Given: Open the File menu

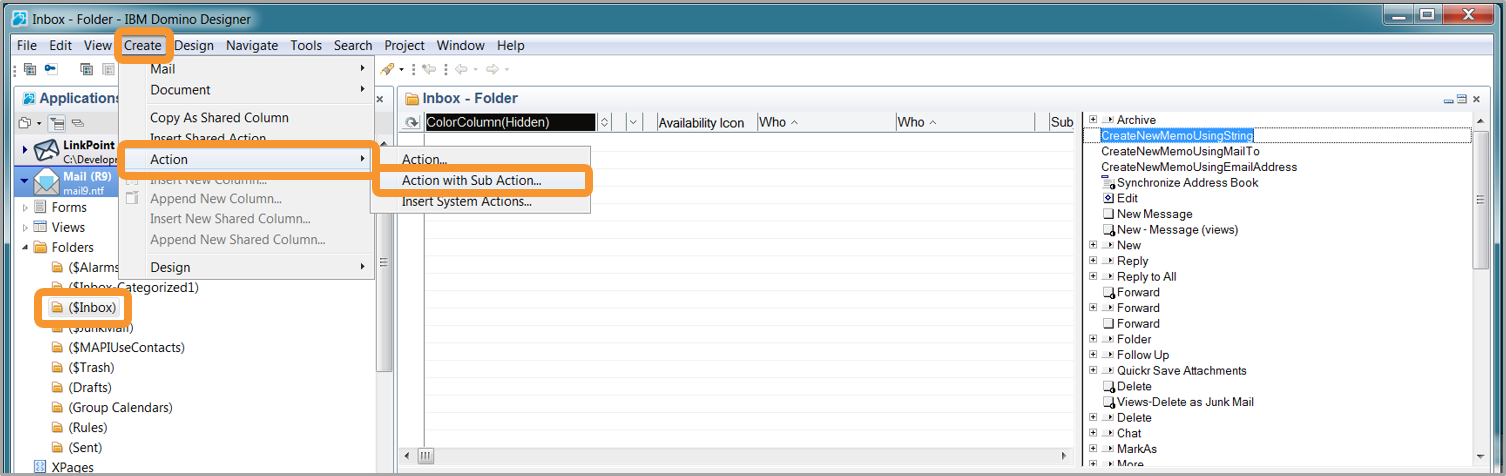Looking at the screenshot, I should click(27, 45).
